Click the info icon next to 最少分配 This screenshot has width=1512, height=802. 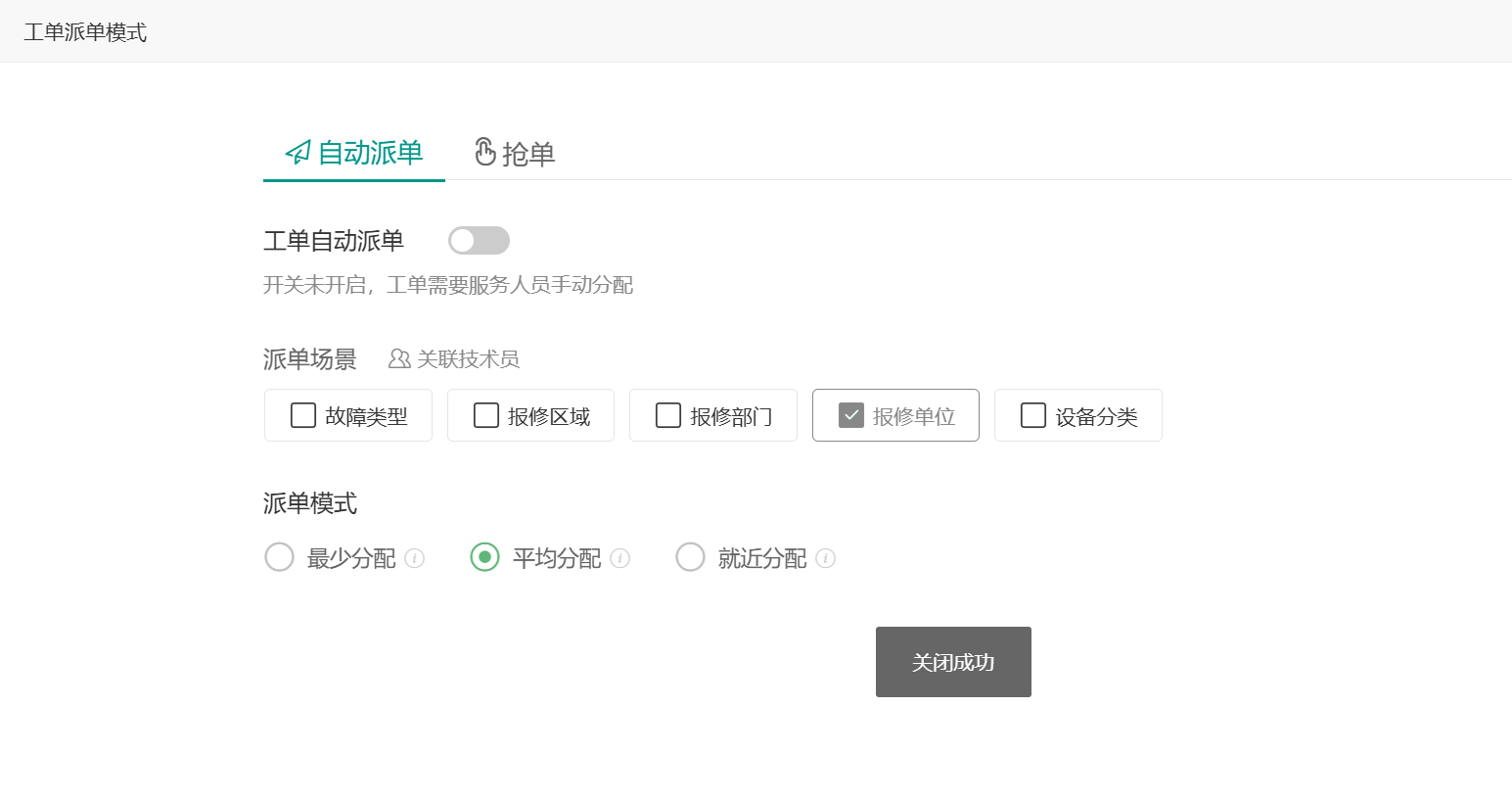point(415,558)
